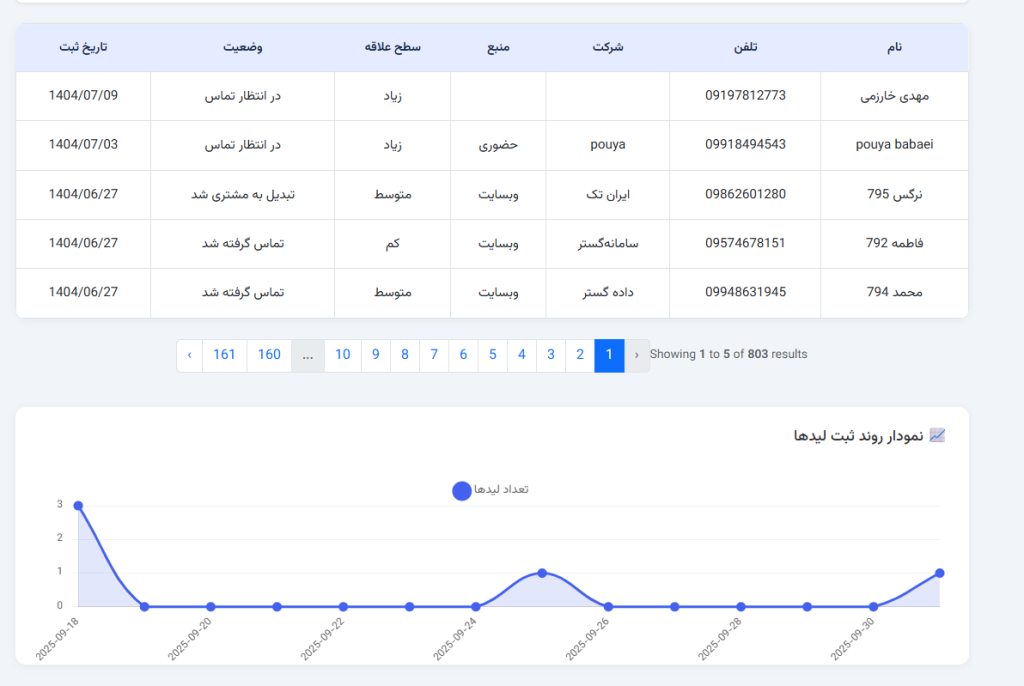Jump to last page 161

click(225, 355)
